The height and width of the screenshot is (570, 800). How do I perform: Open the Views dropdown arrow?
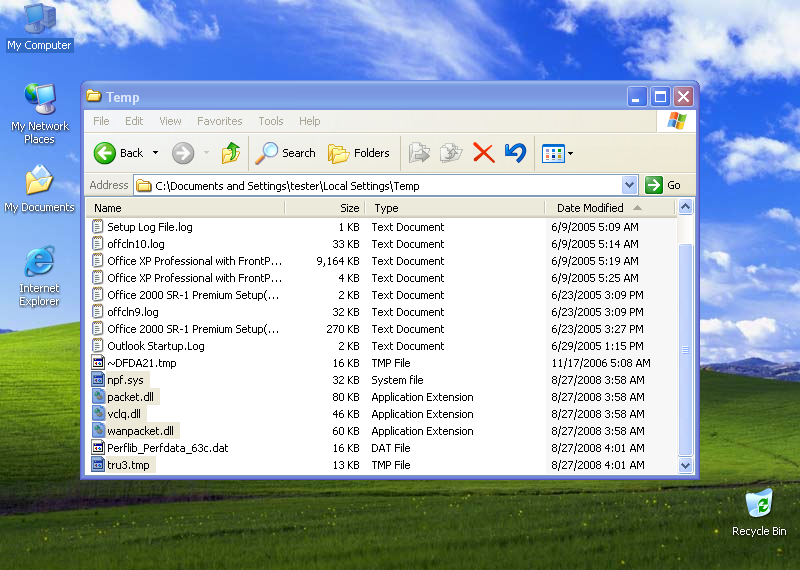570,153
